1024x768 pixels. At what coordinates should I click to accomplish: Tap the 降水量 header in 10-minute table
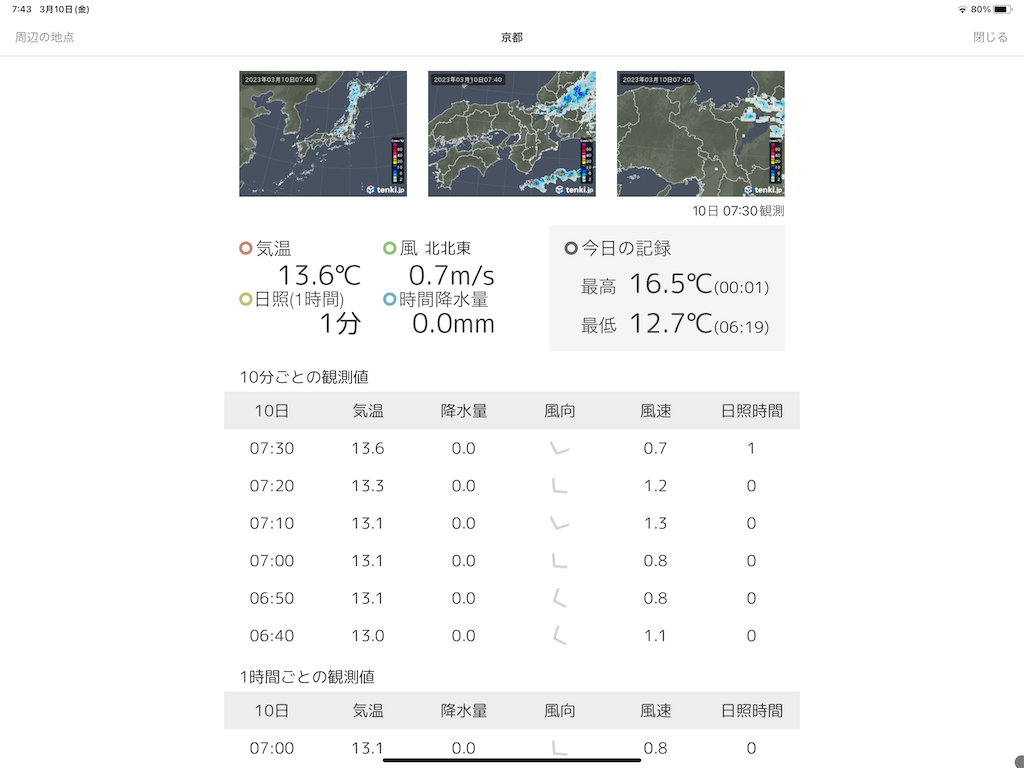coord(464,411)
